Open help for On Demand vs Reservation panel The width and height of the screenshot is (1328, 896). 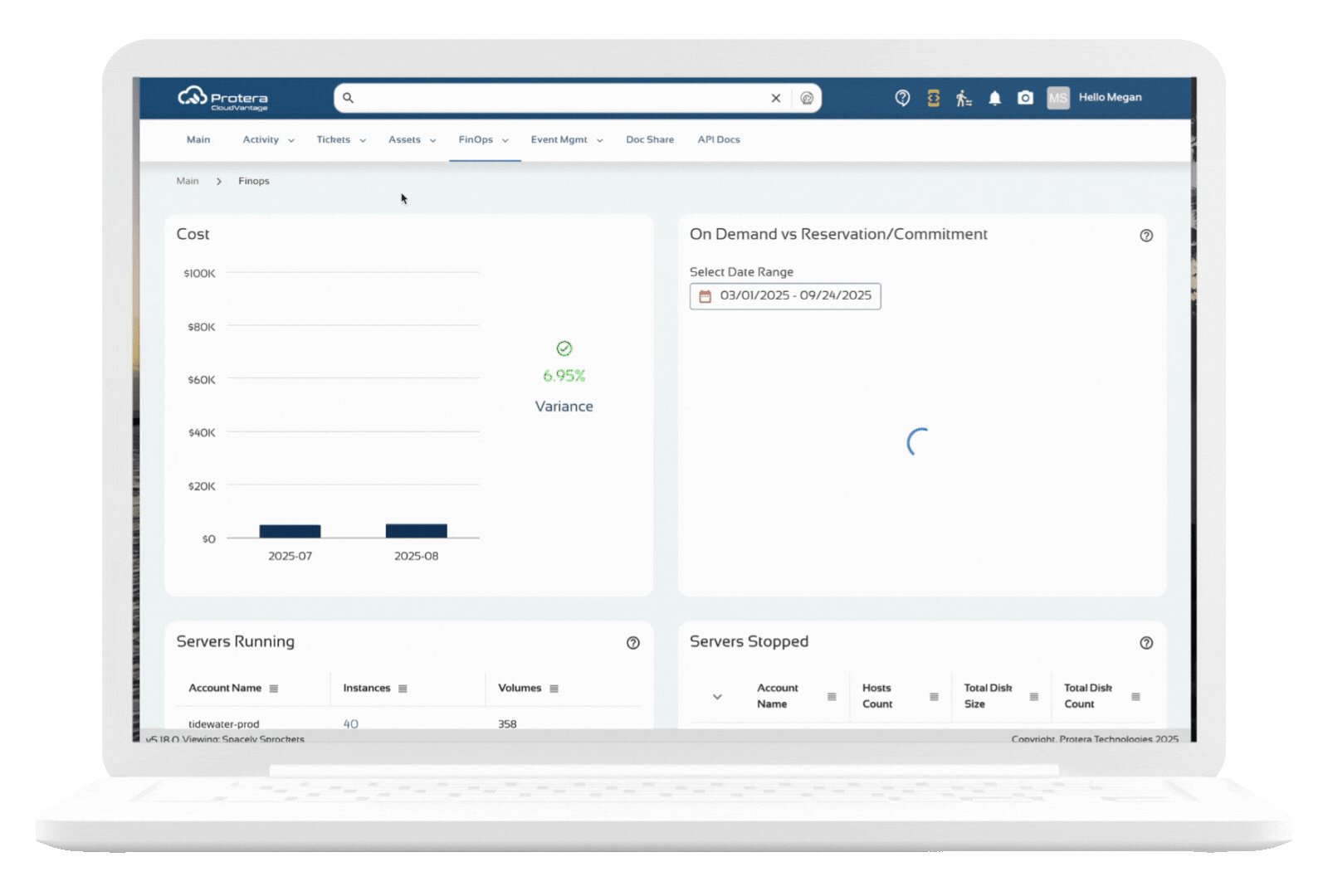(x=1145, y=236)
